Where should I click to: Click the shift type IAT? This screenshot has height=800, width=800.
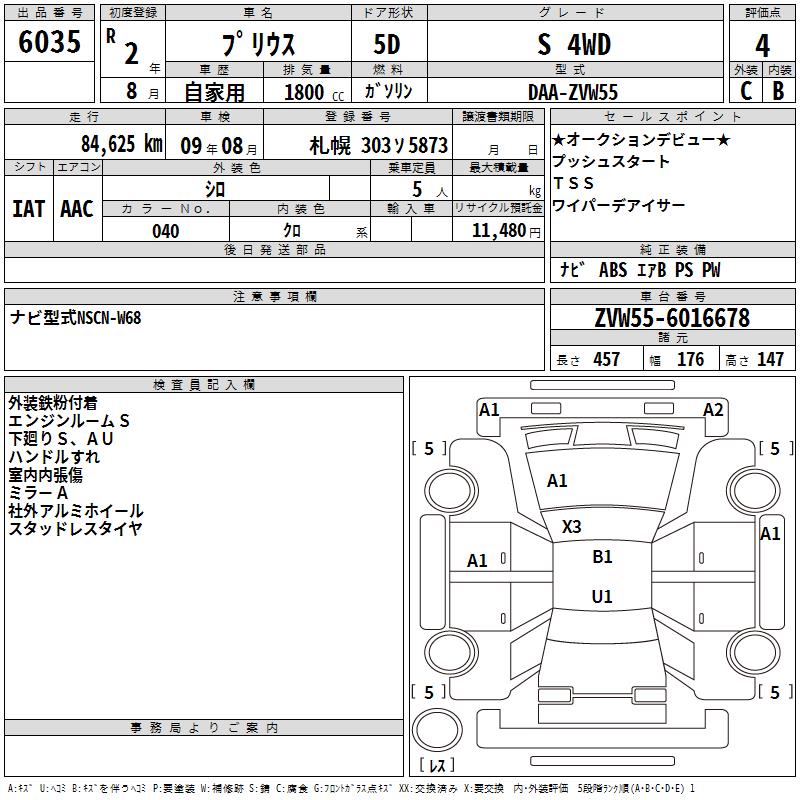click(29, 209)
